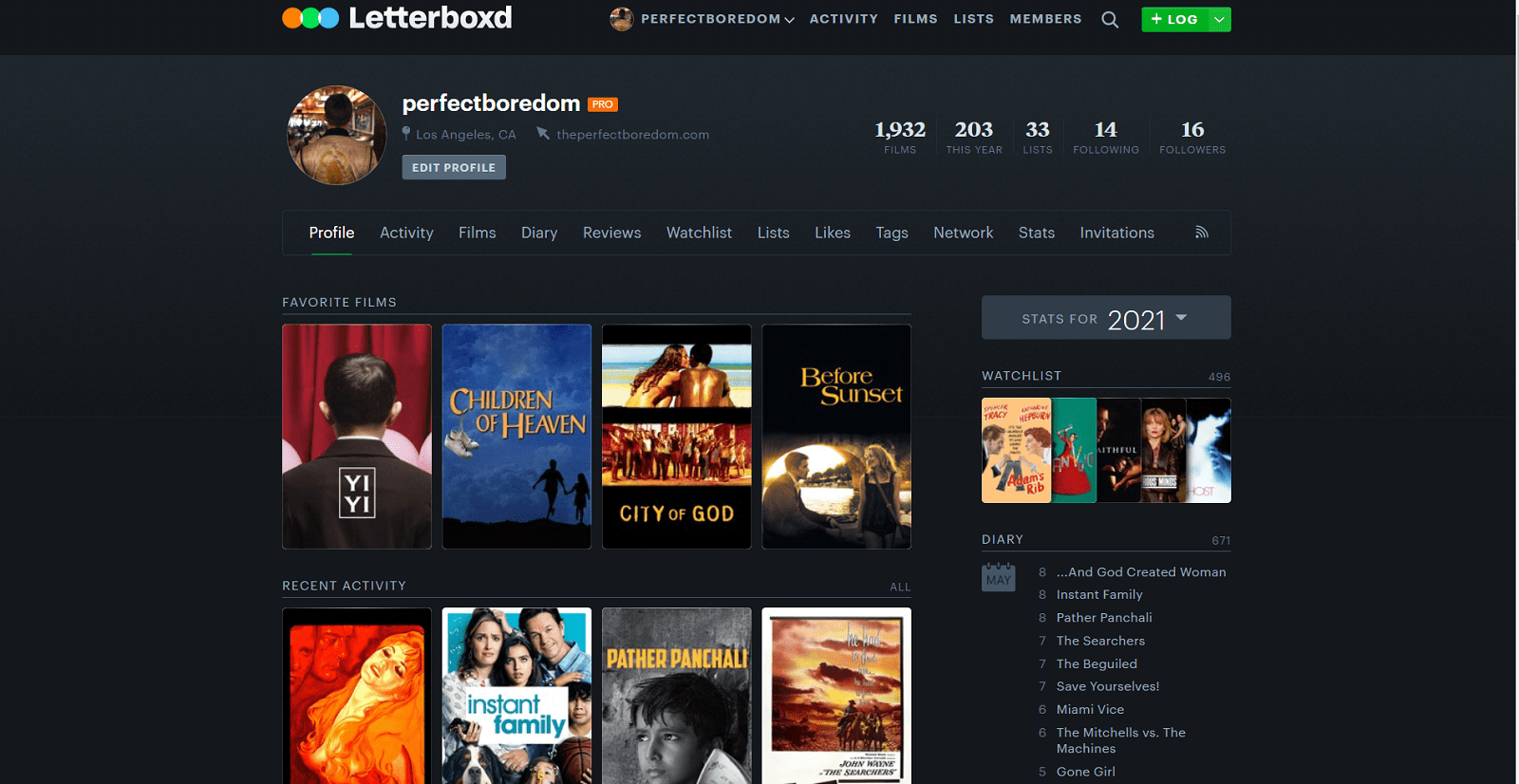Click the 33 Lists statistic

pyautogui.click(x=1038, y=136)
